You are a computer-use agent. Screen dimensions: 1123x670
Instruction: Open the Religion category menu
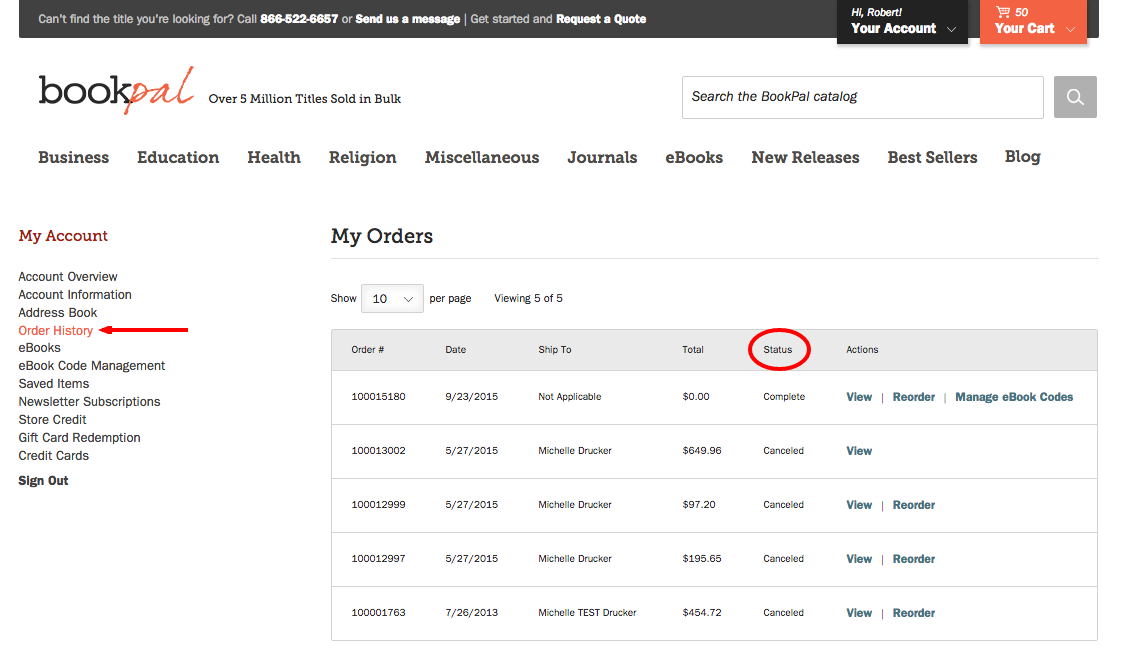coord(362,158)
